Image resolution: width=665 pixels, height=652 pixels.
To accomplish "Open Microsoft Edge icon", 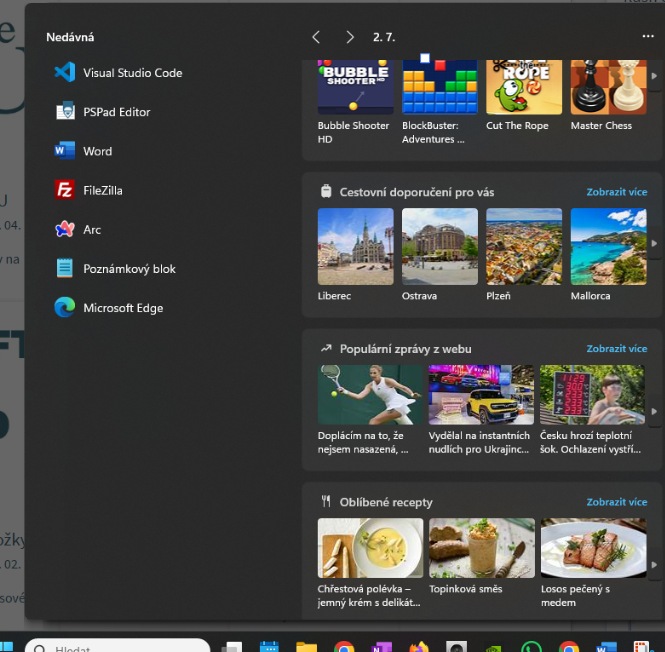I will [x=65, y=308].
